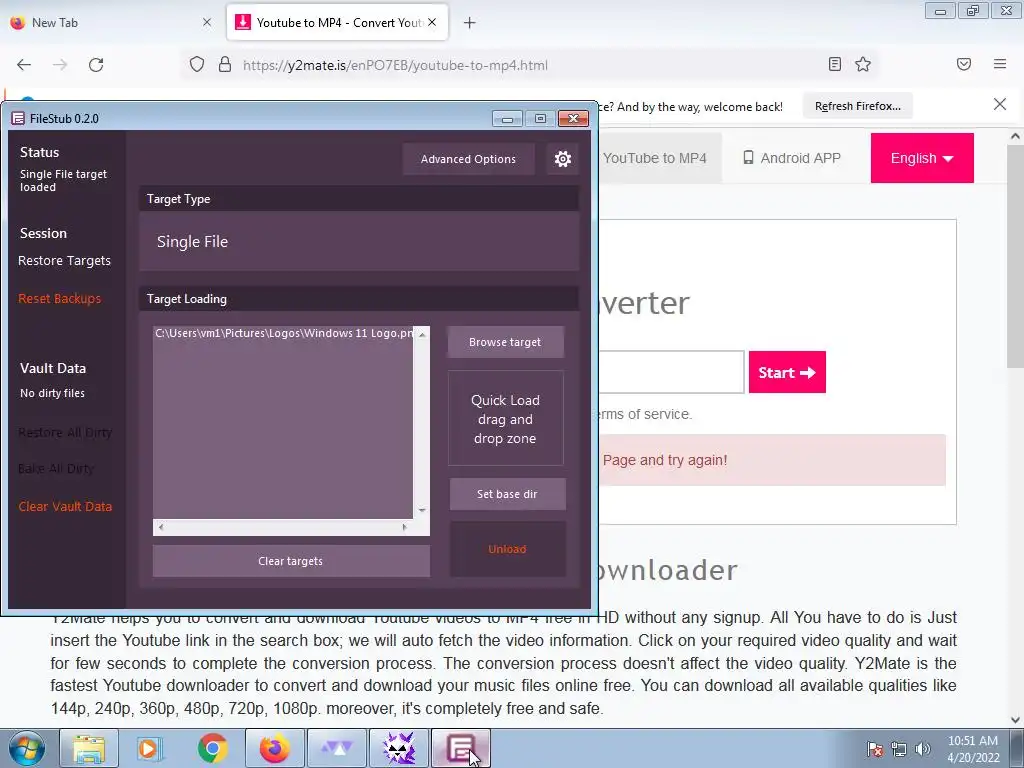Close the Youtube to MP4 tab
1024x768 pixels.
[432, 22]
